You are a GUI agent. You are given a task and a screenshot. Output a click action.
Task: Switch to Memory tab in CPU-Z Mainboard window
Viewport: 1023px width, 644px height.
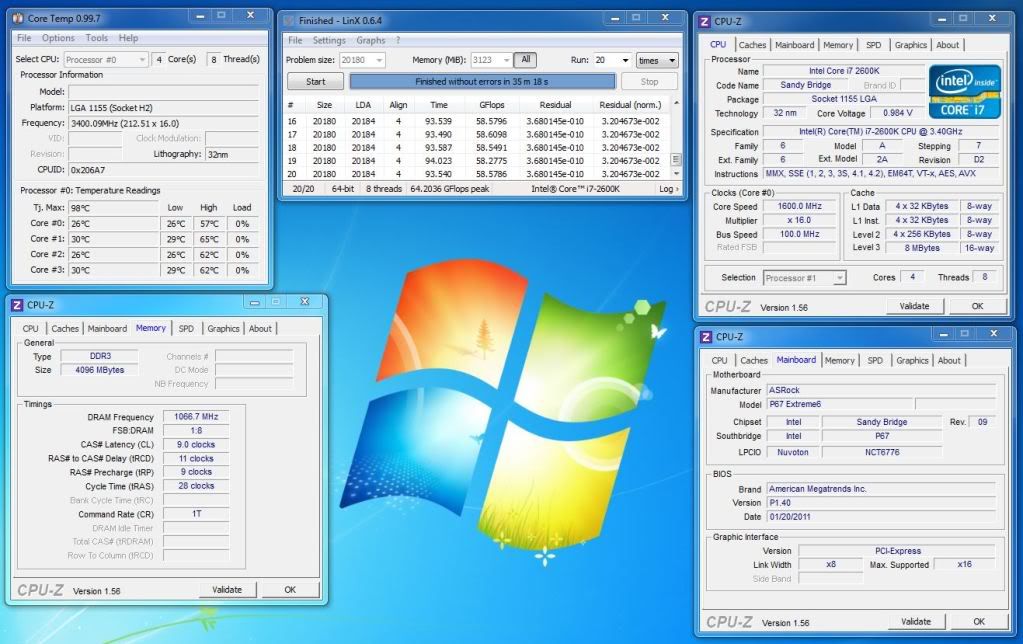[x=840, y=360]
